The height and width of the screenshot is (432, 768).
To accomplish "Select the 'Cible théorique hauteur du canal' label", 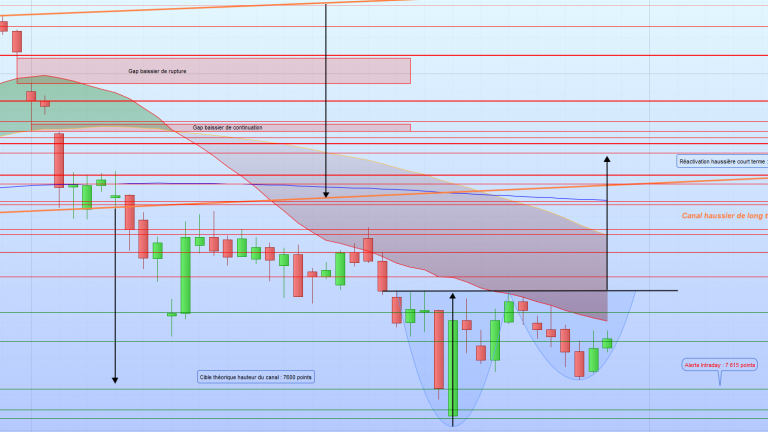I will 256,377.
